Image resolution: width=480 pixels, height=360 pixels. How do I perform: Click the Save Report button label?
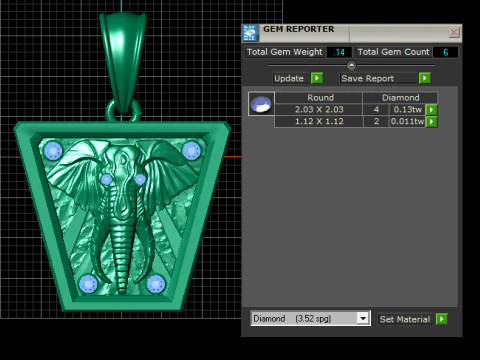pos(368,78)
